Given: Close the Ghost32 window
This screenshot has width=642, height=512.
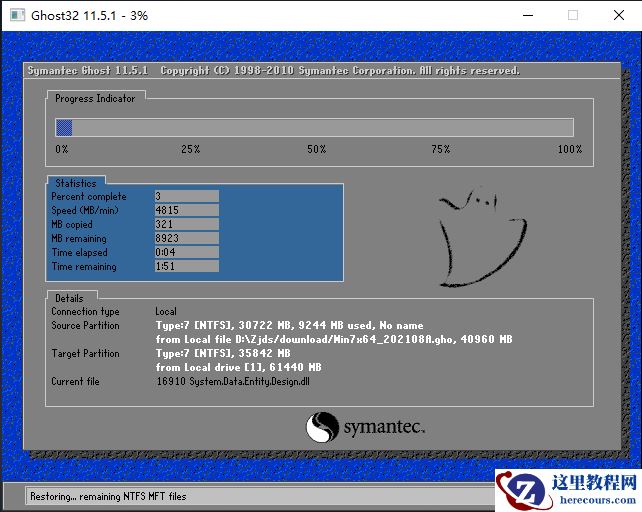Looking at the screenshot, I should pos(619,15).
